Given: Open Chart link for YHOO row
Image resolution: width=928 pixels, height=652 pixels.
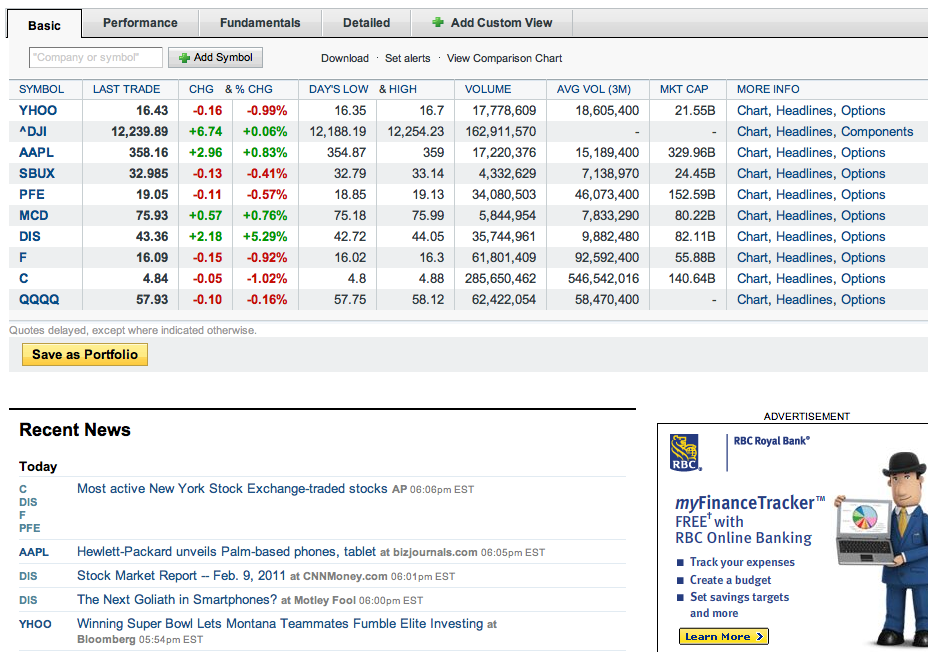Looking at the screenshot, I should coord(752,111).
